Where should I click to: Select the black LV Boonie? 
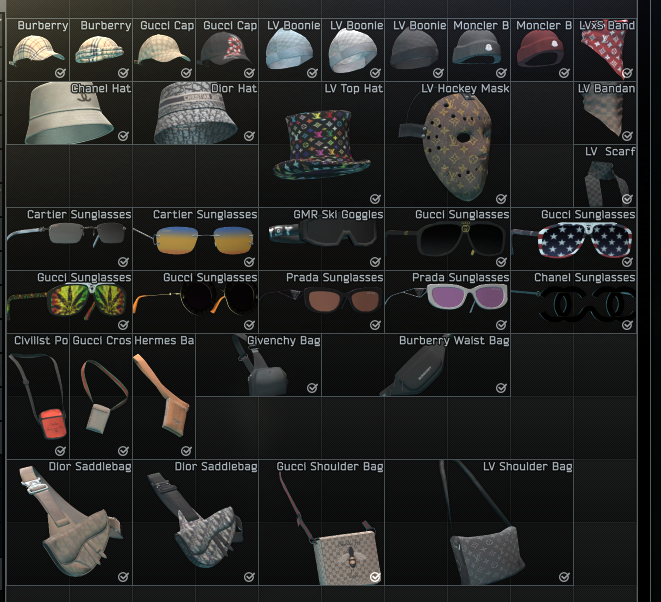click(x=416, y=50)
